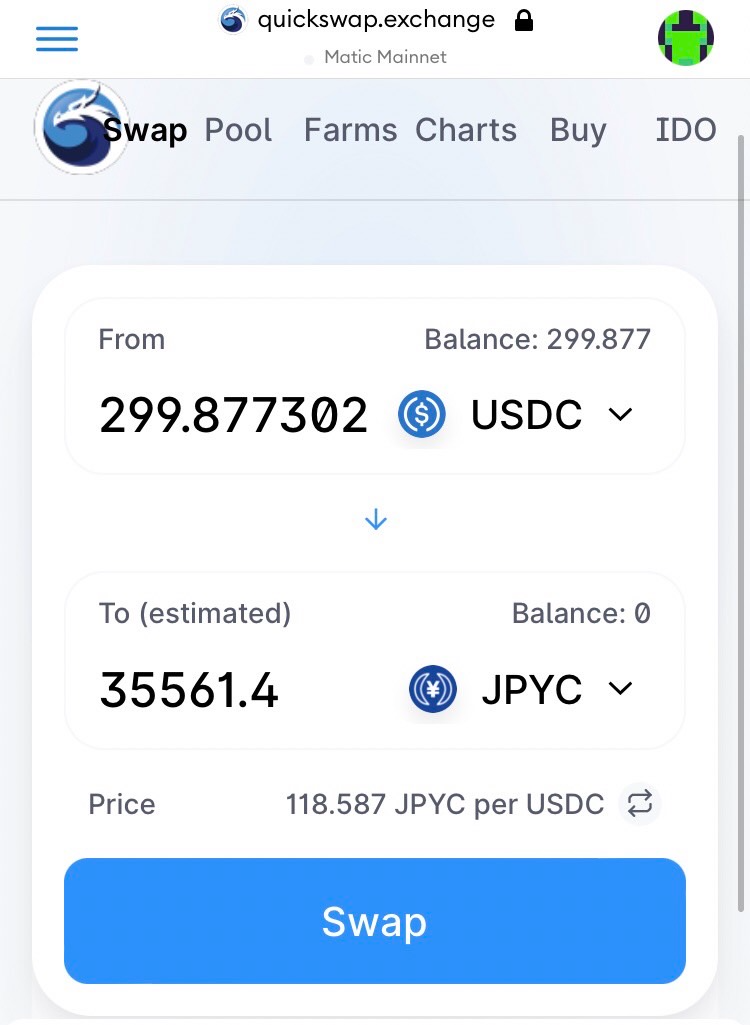Tap the green account avatar icon
Image resolution: width=750 pixels, height=1025 pixels.
(685, 38)
